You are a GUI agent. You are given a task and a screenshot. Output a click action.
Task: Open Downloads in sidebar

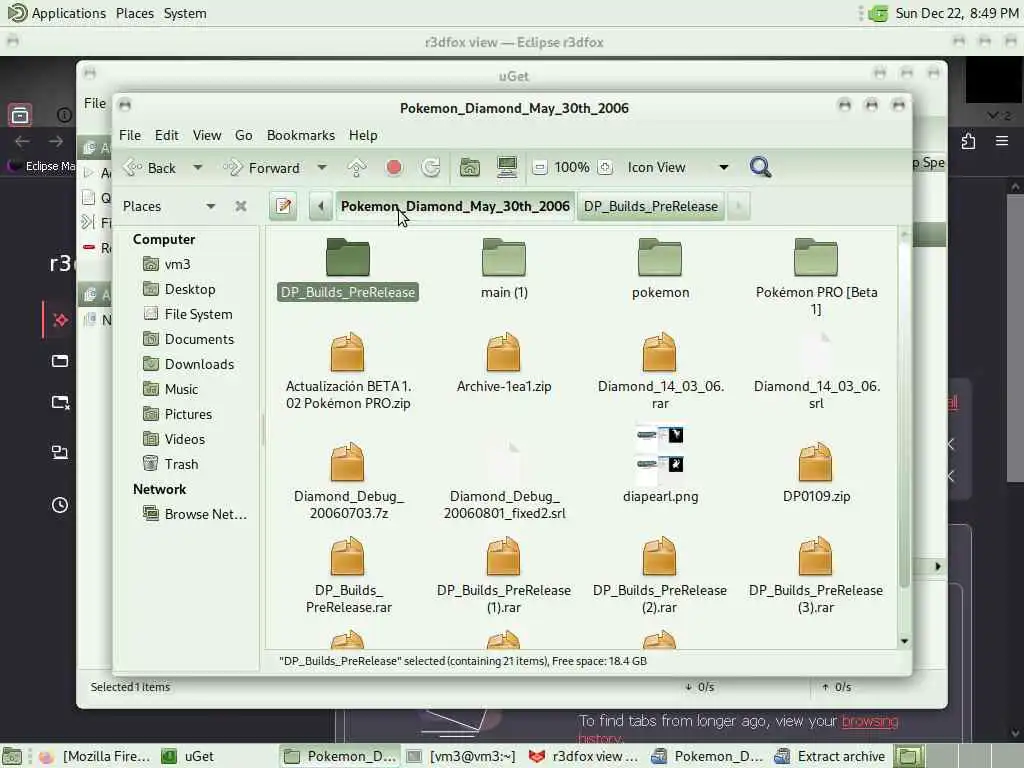pyautogui.click(x=188, y=364)
